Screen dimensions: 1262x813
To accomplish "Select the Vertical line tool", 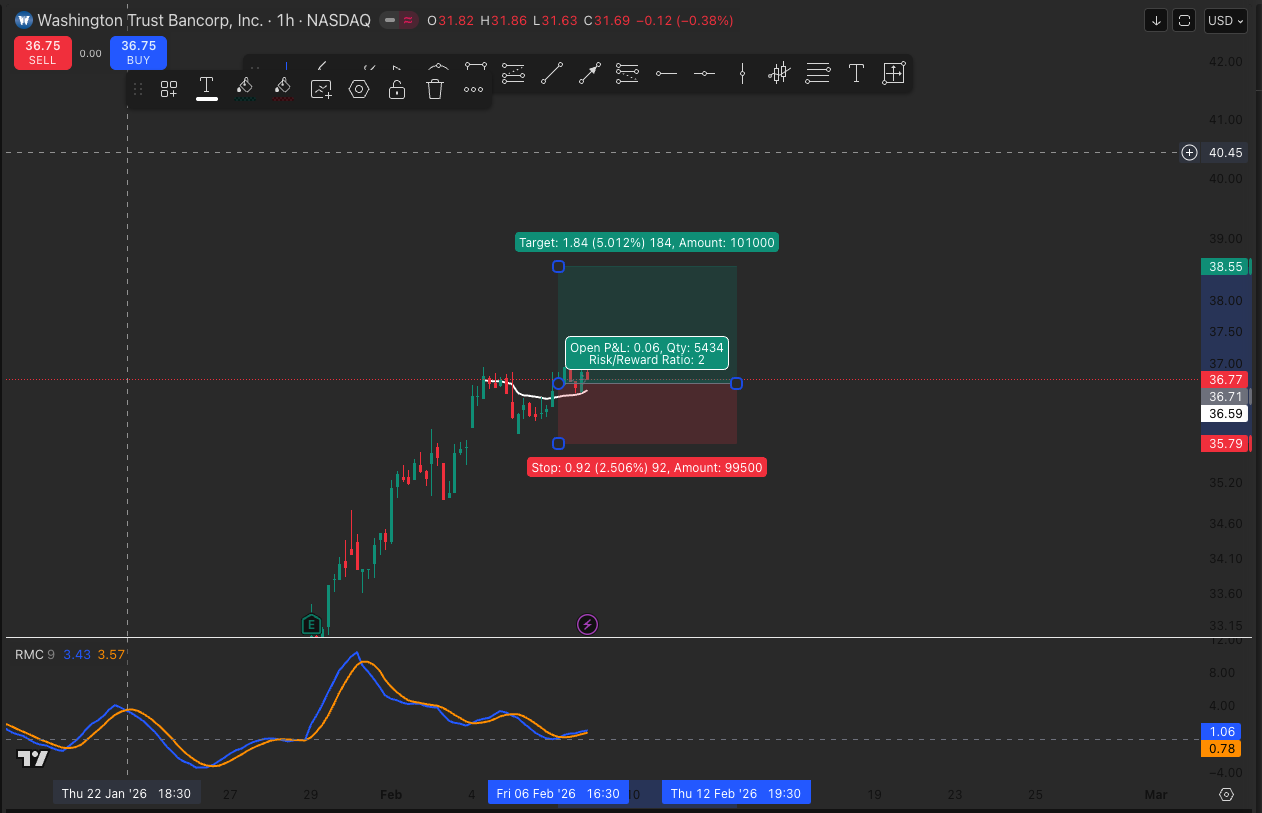I will click(x=742, y=72).
